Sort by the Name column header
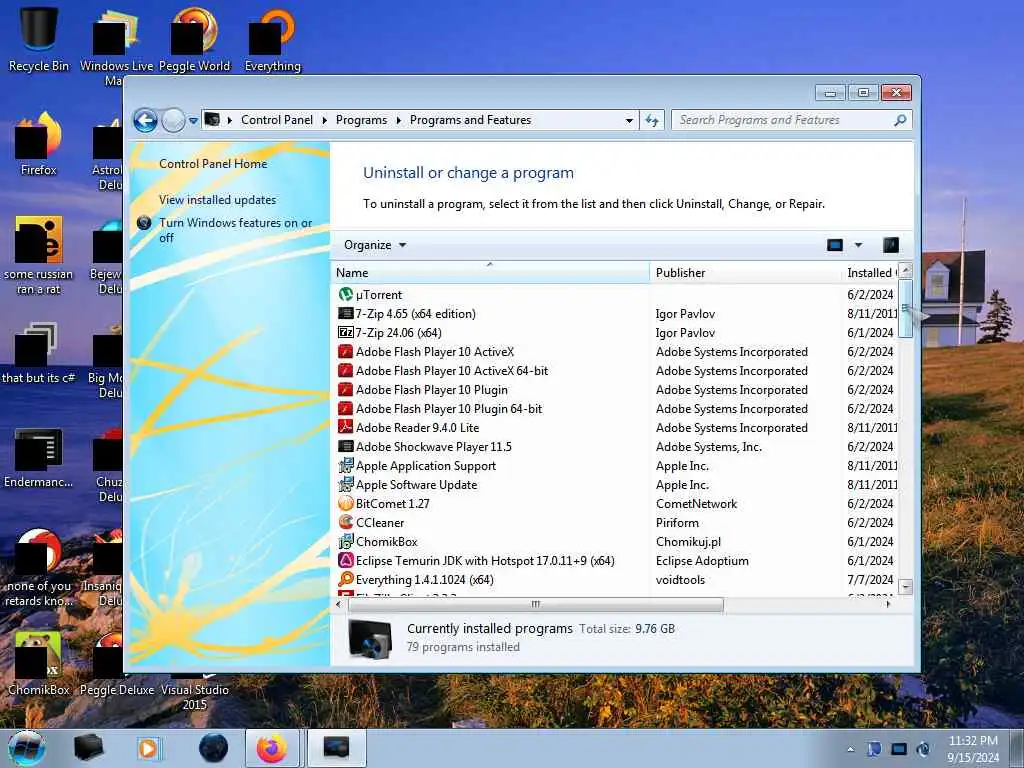Image resolution: width=1024 pixels, height=768 pixels. coord(490,272)
